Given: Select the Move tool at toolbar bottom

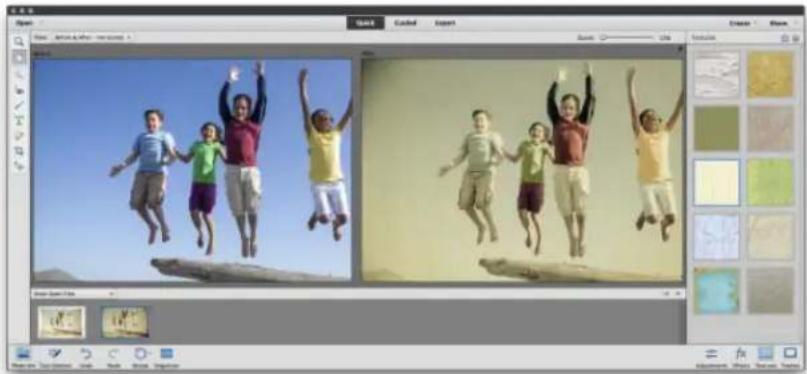Looking at the screenshot, I should tap(19, 166).
